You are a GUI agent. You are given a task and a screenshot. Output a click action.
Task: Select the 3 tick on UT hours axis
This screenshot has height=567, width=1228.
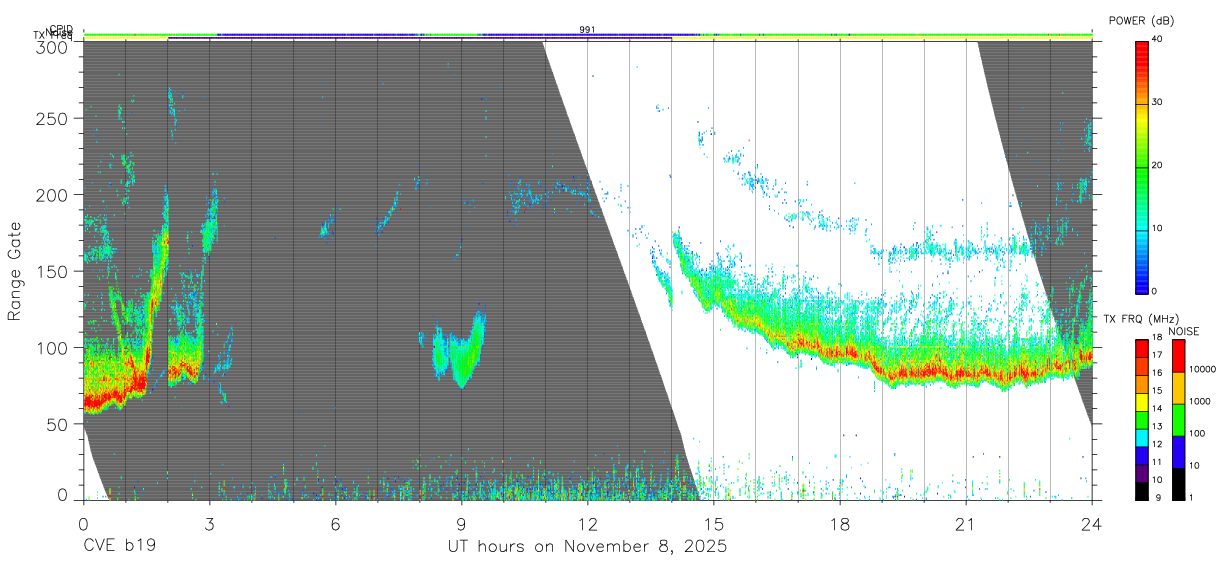[209, 523]
